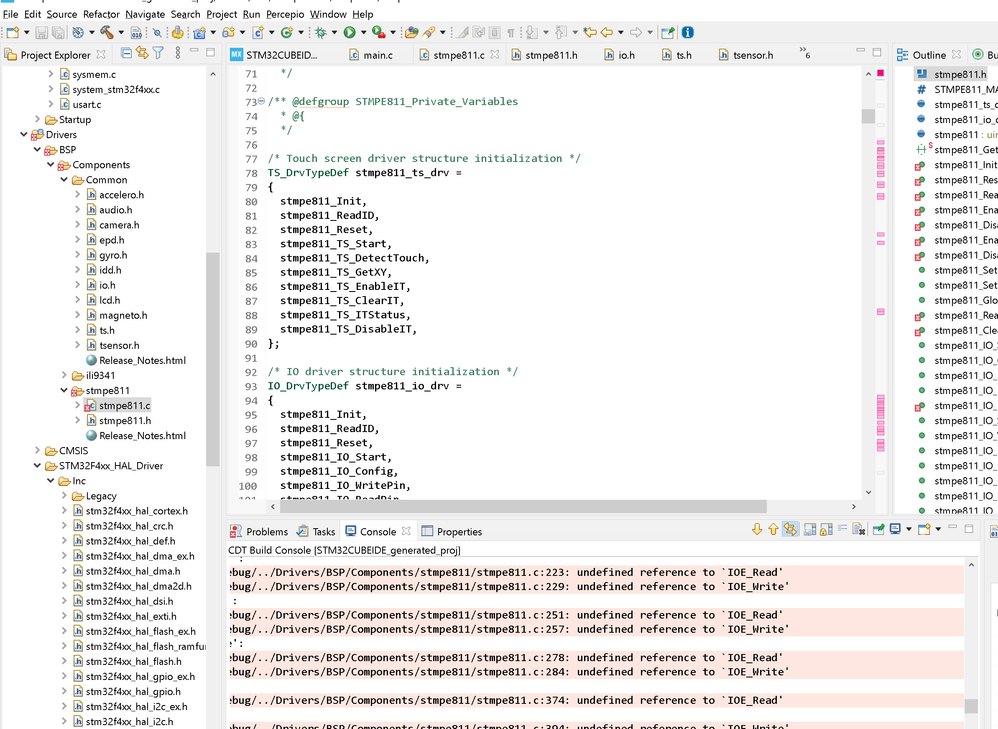The image size is (998, 729).
Task: Collapse the Drivers folder in tree
Action: coord(24,135)
